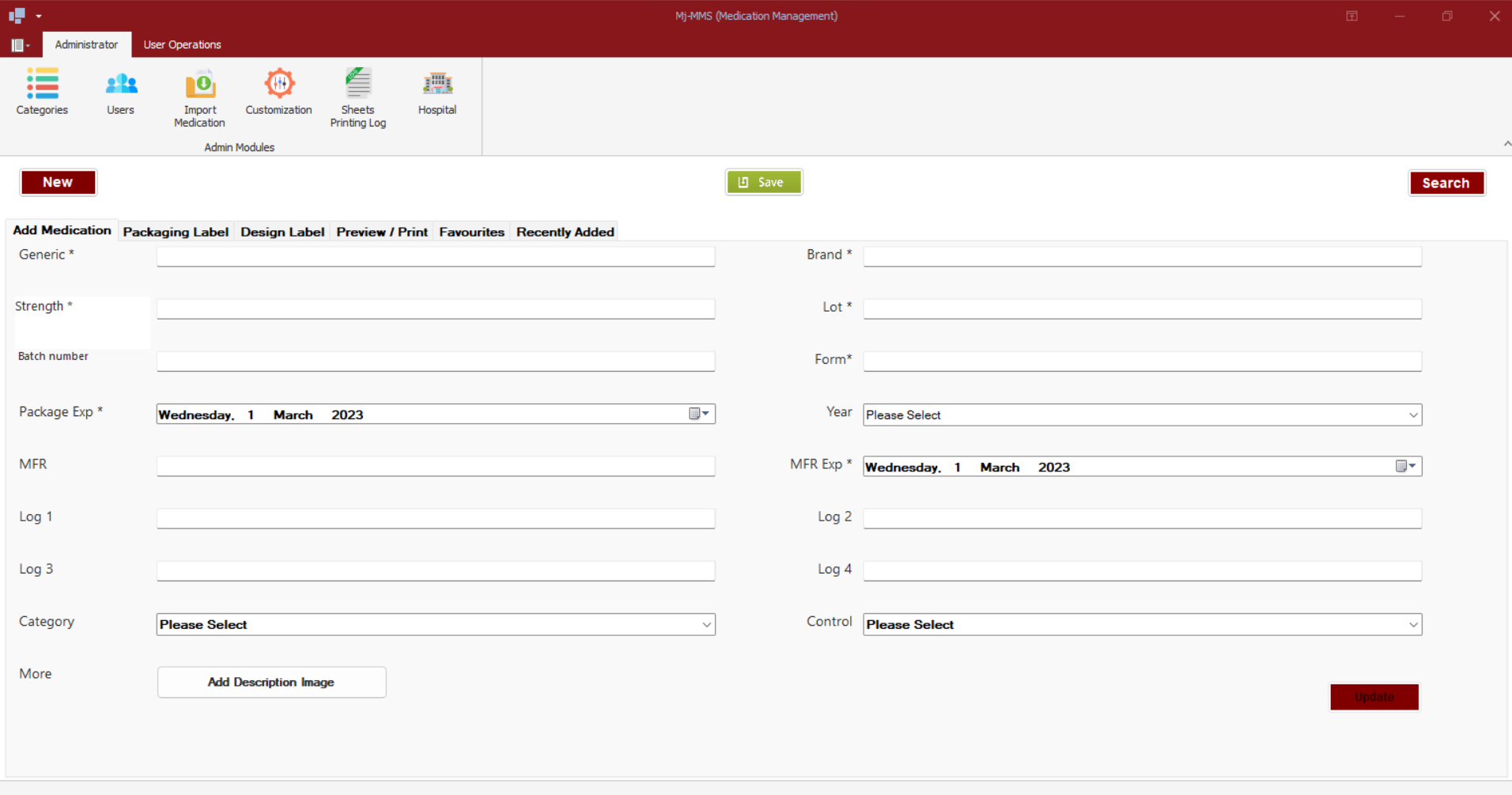Open MFR Exp calendar picker

pyautogui.click(x=1406, y=466)
